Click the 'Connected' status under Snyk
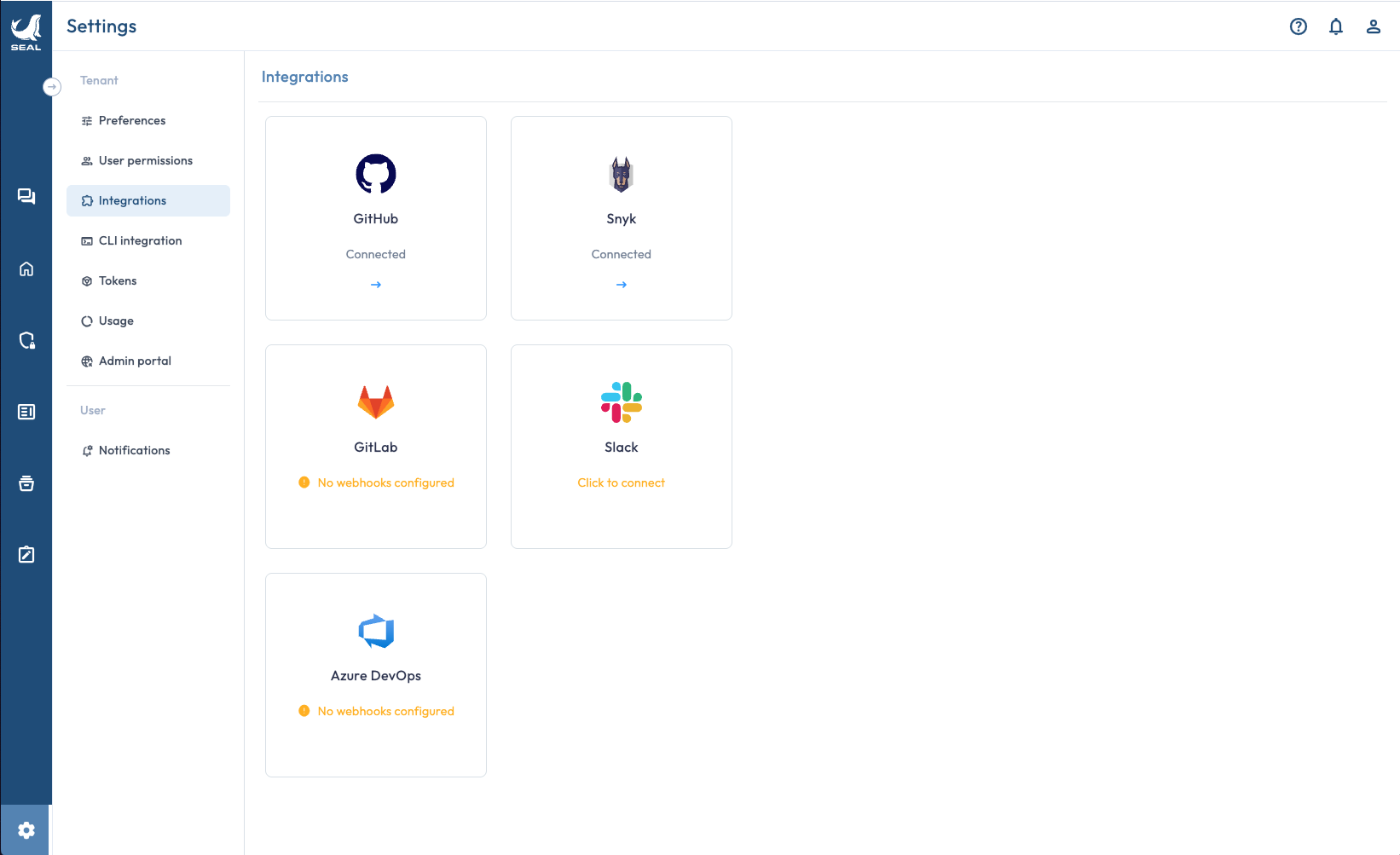 pyautogui.click(x=622, y=254)
